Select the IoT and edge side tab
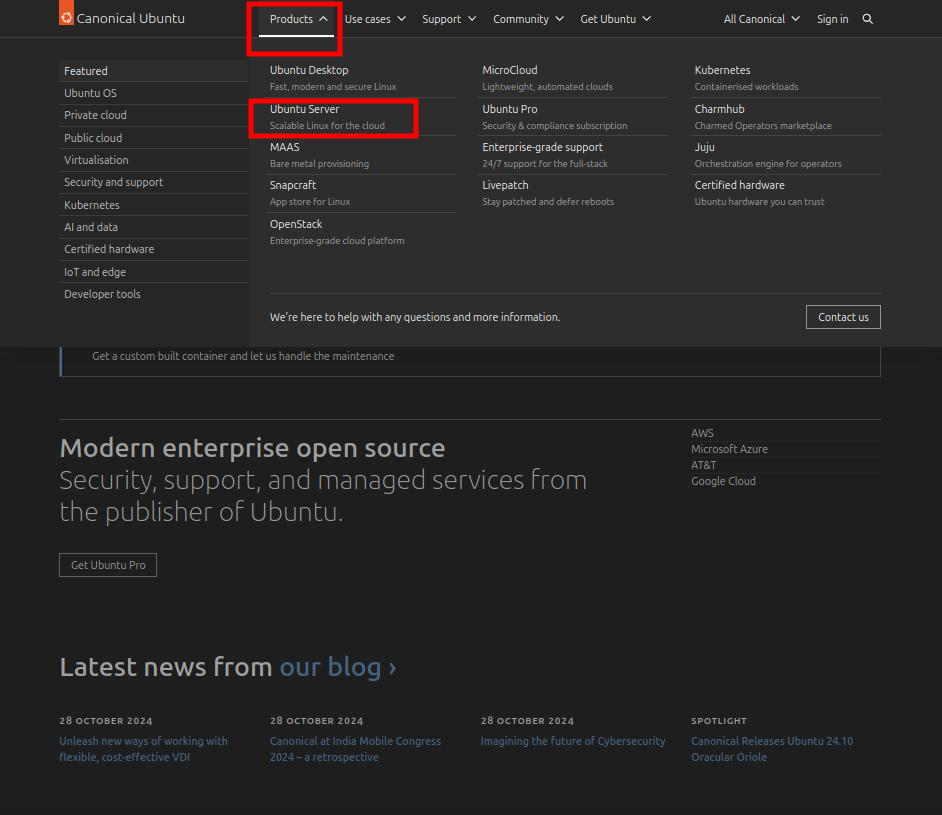The width and height of the screenshot is (942, 815). click(153, 271)
